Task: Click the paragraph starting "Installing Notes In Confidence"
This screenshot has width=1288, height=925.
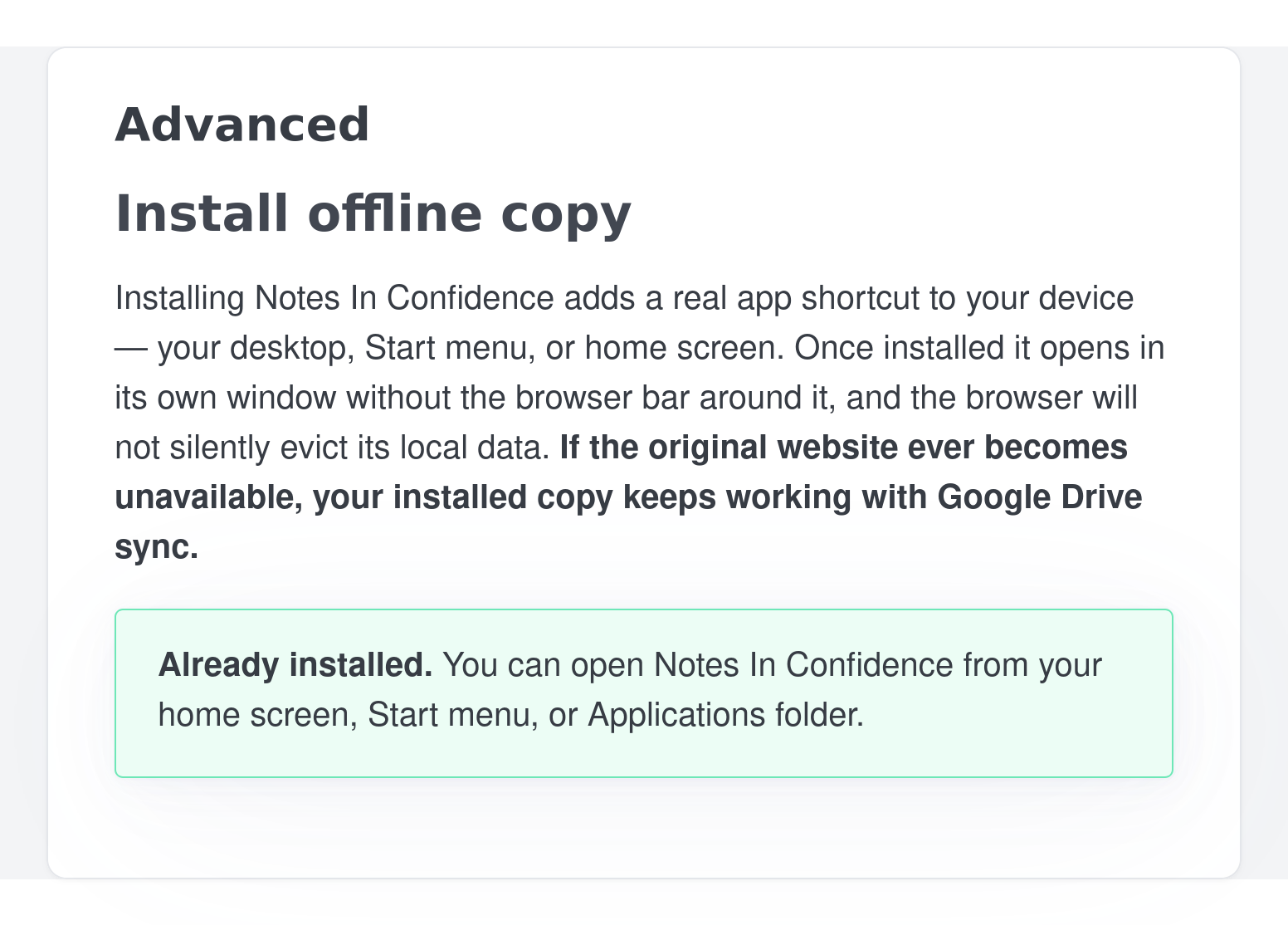Action: pos(640,422)
